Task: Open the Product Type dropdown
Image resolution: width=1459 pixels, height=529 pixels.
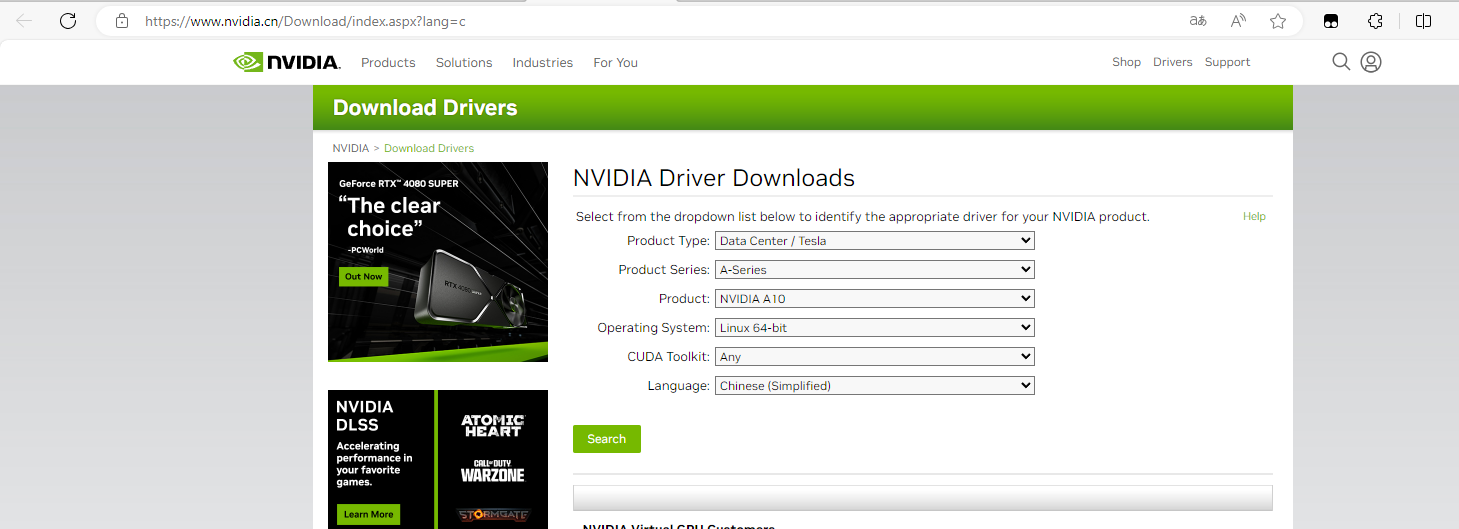Action: click(875, 241)
